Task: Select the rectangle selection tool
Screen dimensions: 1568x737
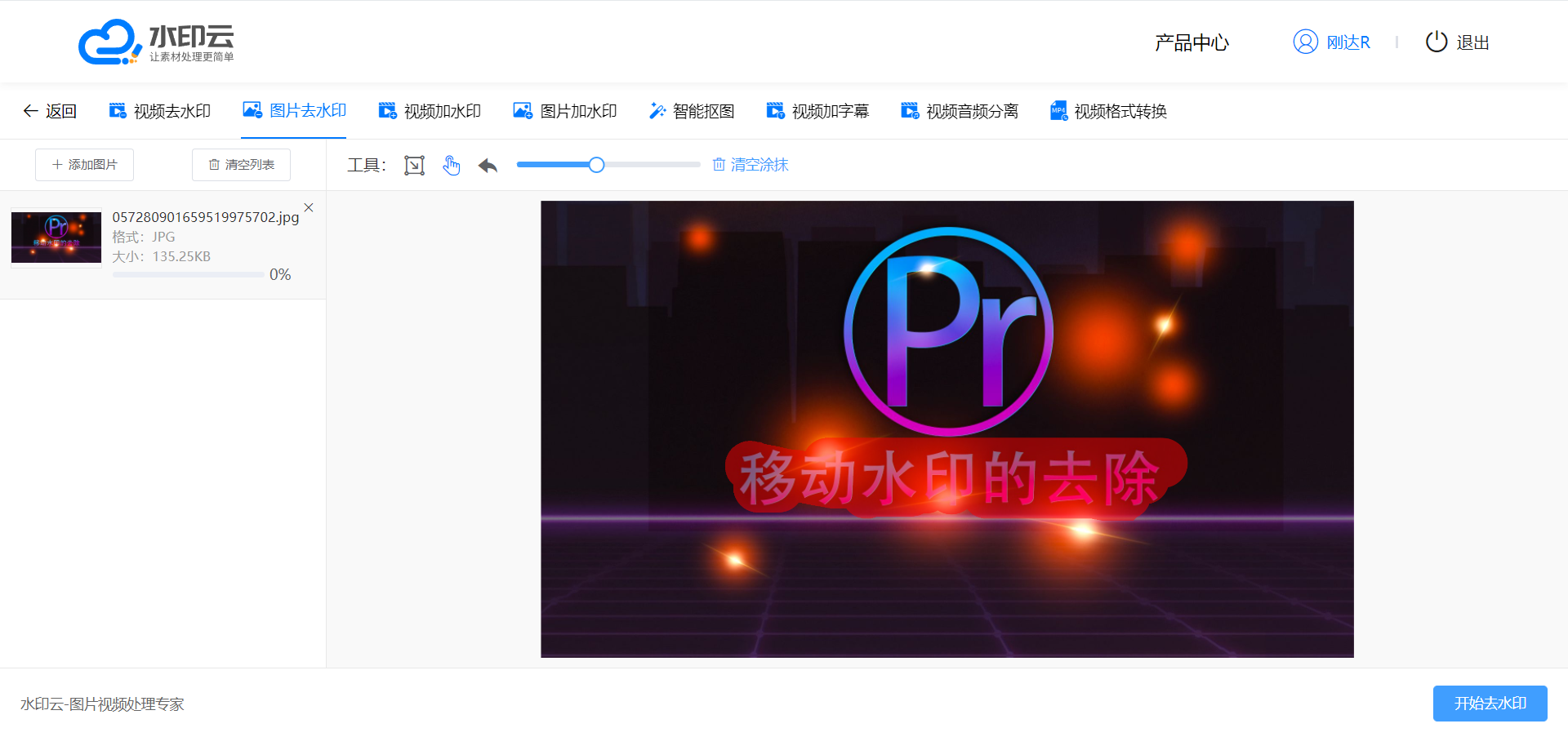Action: [x=415, y=166]
